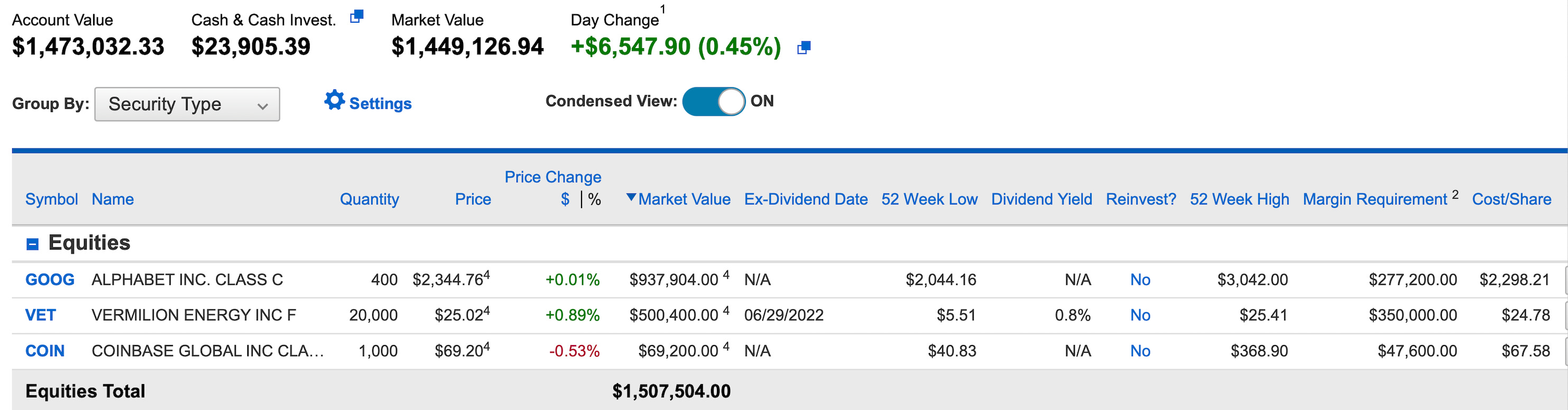Viewport: 1568px width, 410px height.
Task: Click COIN price change -0.53%
Action: [574, 351]
